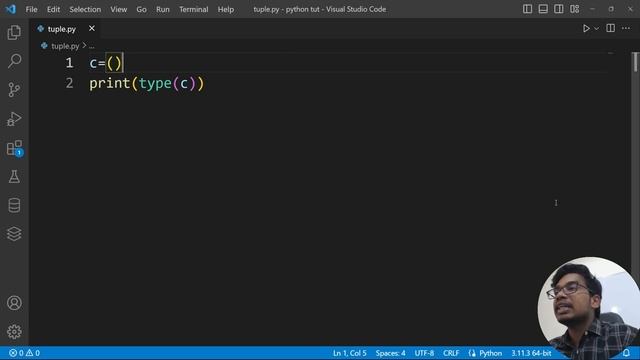Open the Extensions view

pyautogui.click(x=14, y=148)
